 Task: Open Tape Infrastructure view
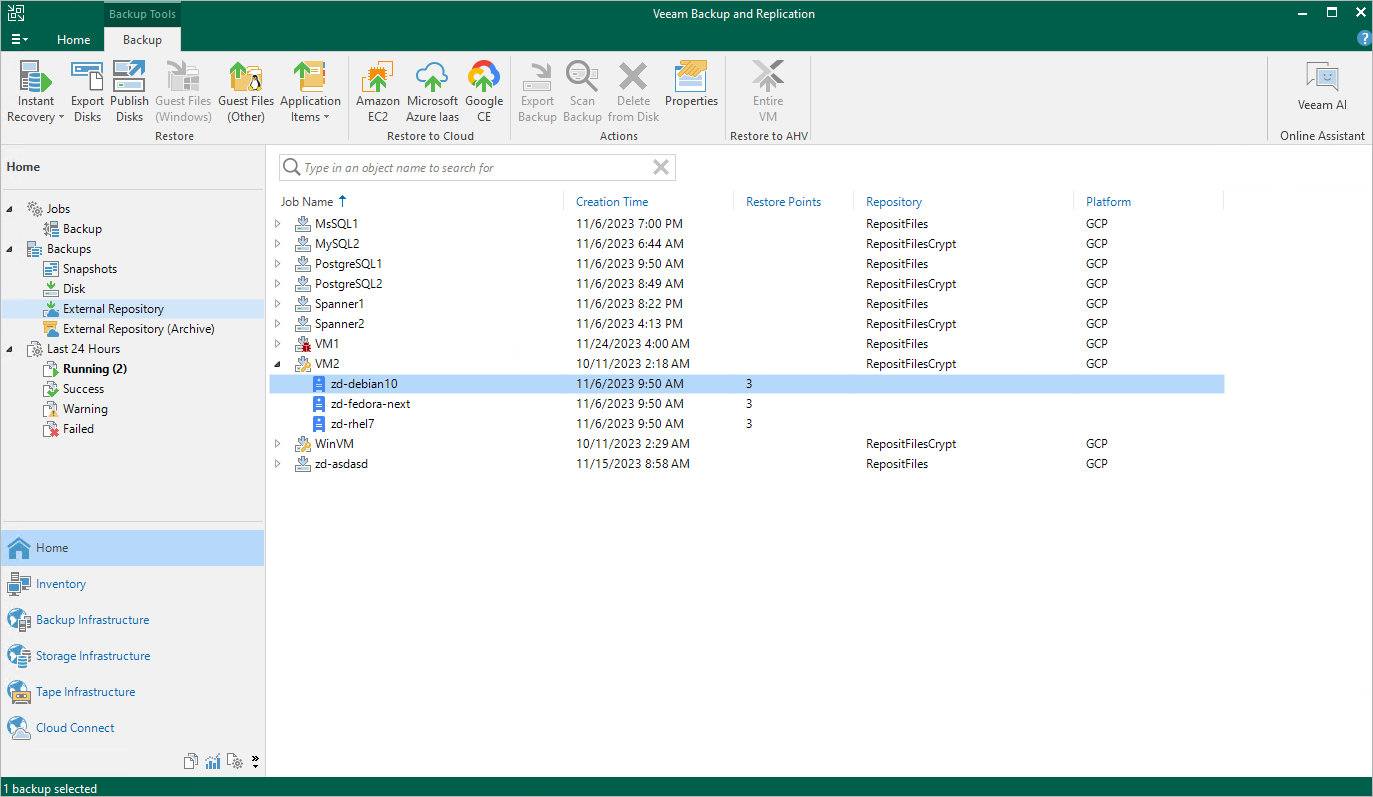click(132, 692)
